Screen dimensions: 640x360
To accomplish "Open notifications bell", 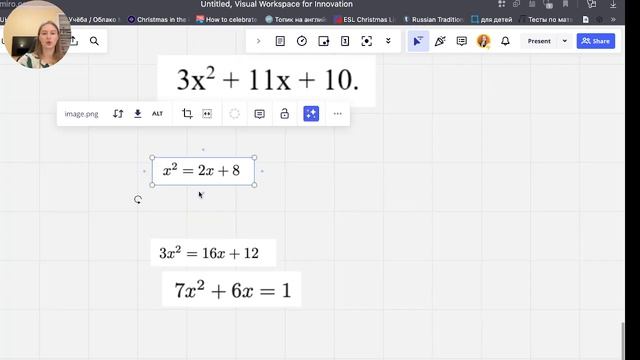I will (x=505, y=41).
